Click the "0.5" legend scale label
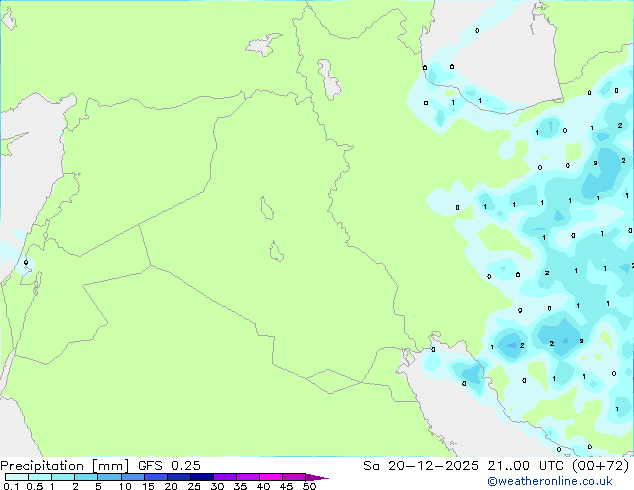Viewport: 634px width, 490px height. click(35, 486)
